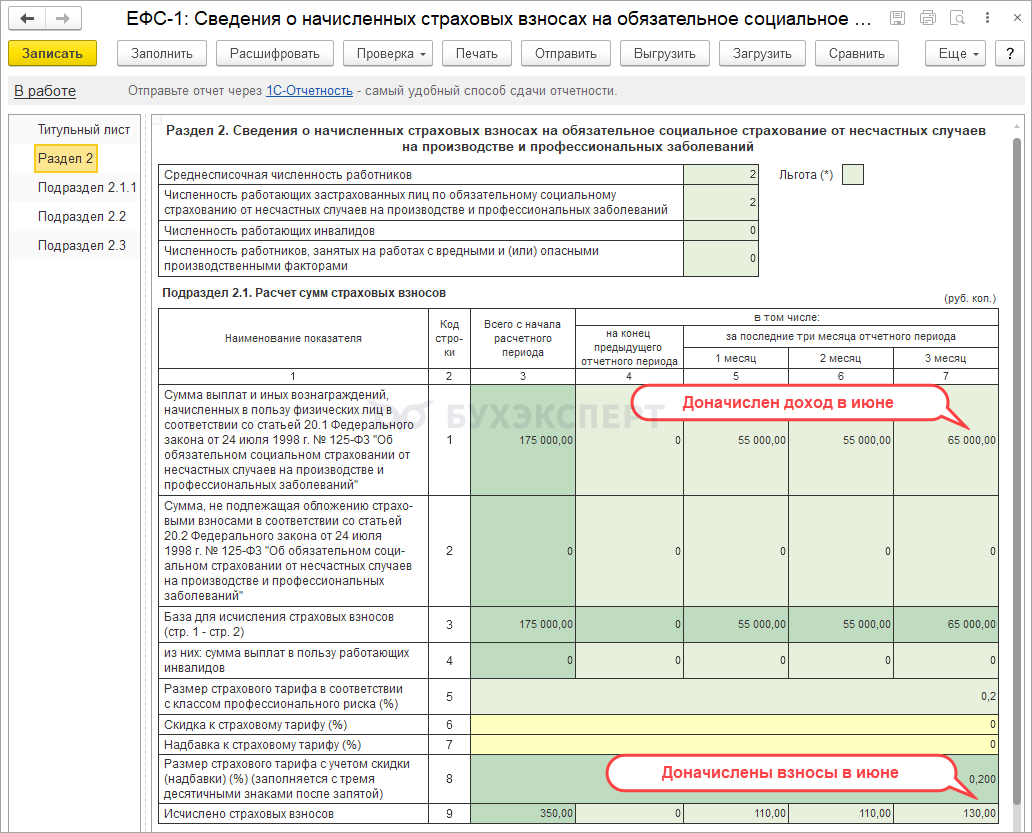This screenshot has height=833, width=1032.
Task: Click the Расшифровать button
Action: pyautogui.click(x=274, y=53)
